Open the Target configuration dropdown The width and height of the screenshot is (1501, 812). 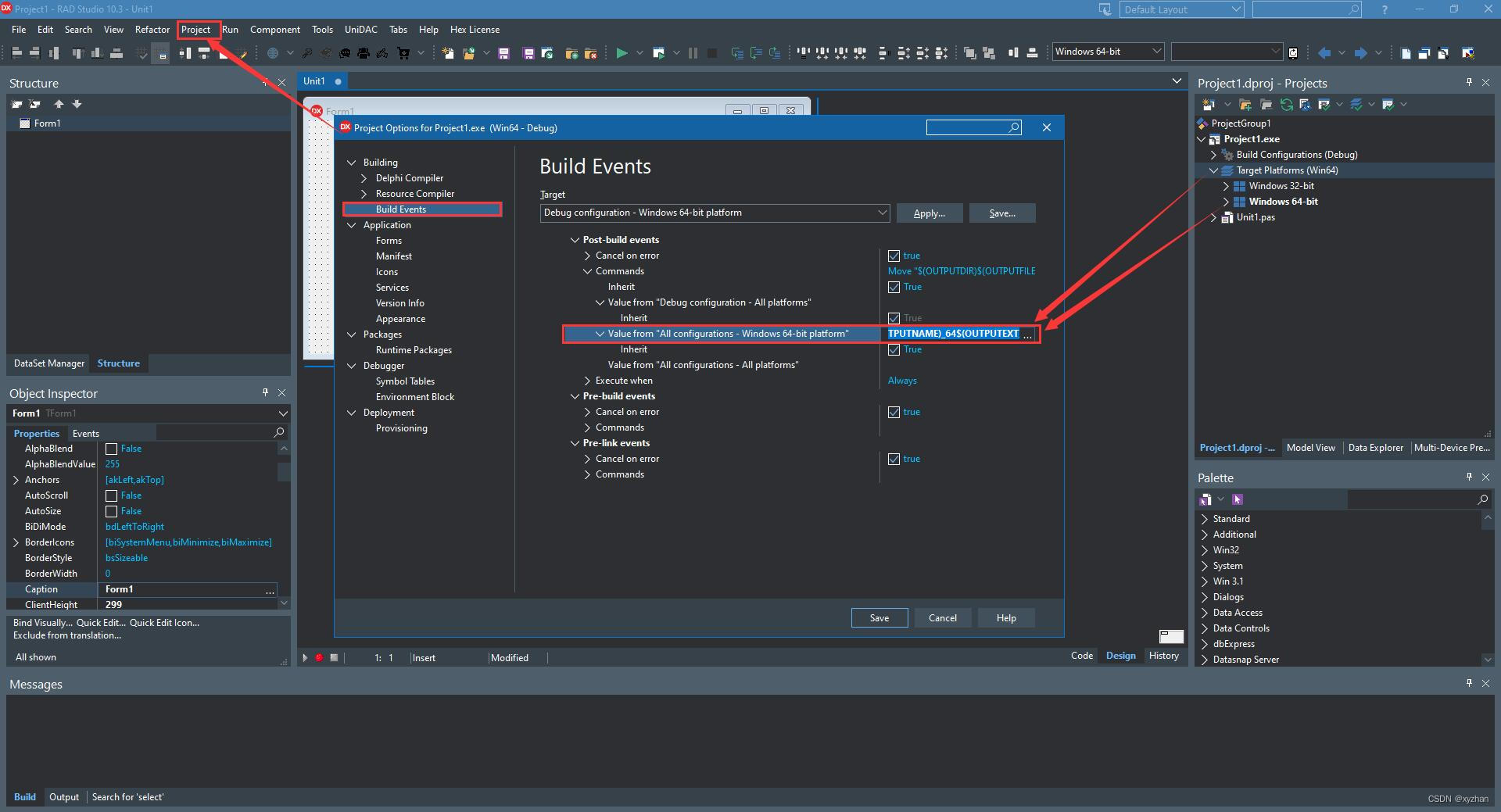(x=882, y=213)
